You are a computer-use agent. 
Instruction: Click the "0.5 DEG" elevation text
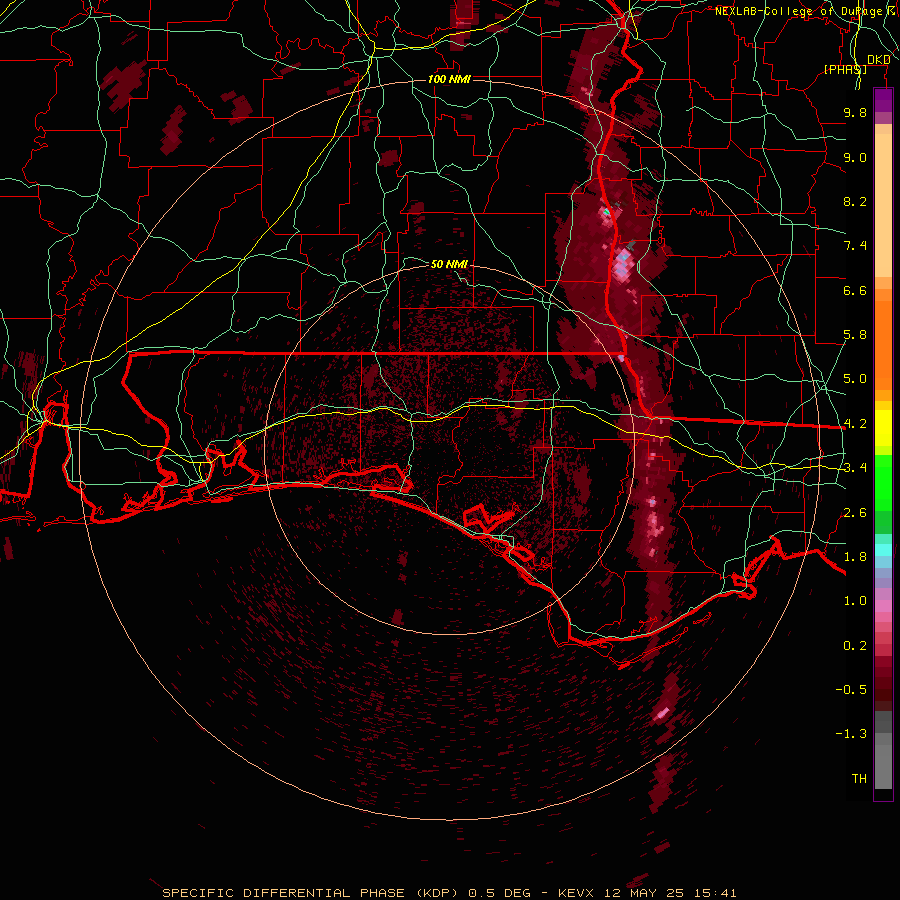[498, 893]
